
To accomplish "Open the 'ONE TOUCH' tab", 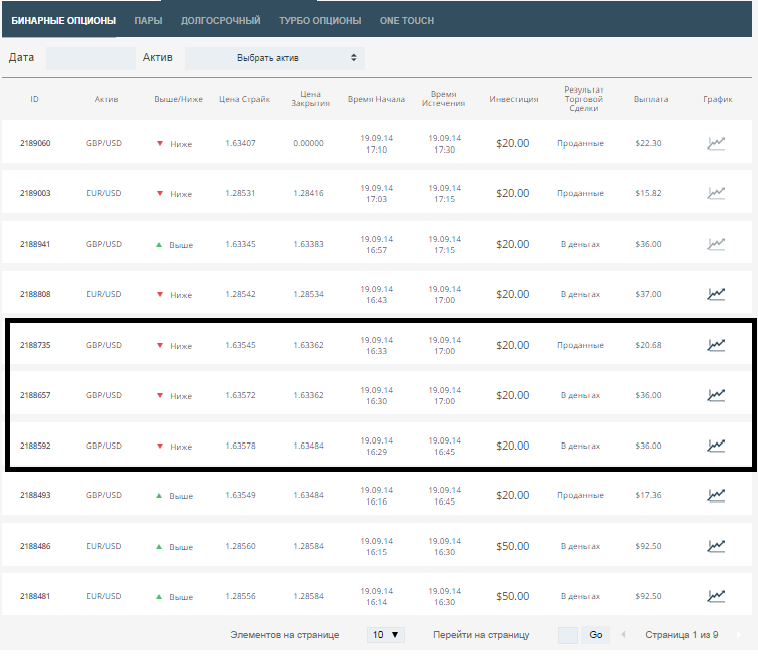I will pos(407,20).
